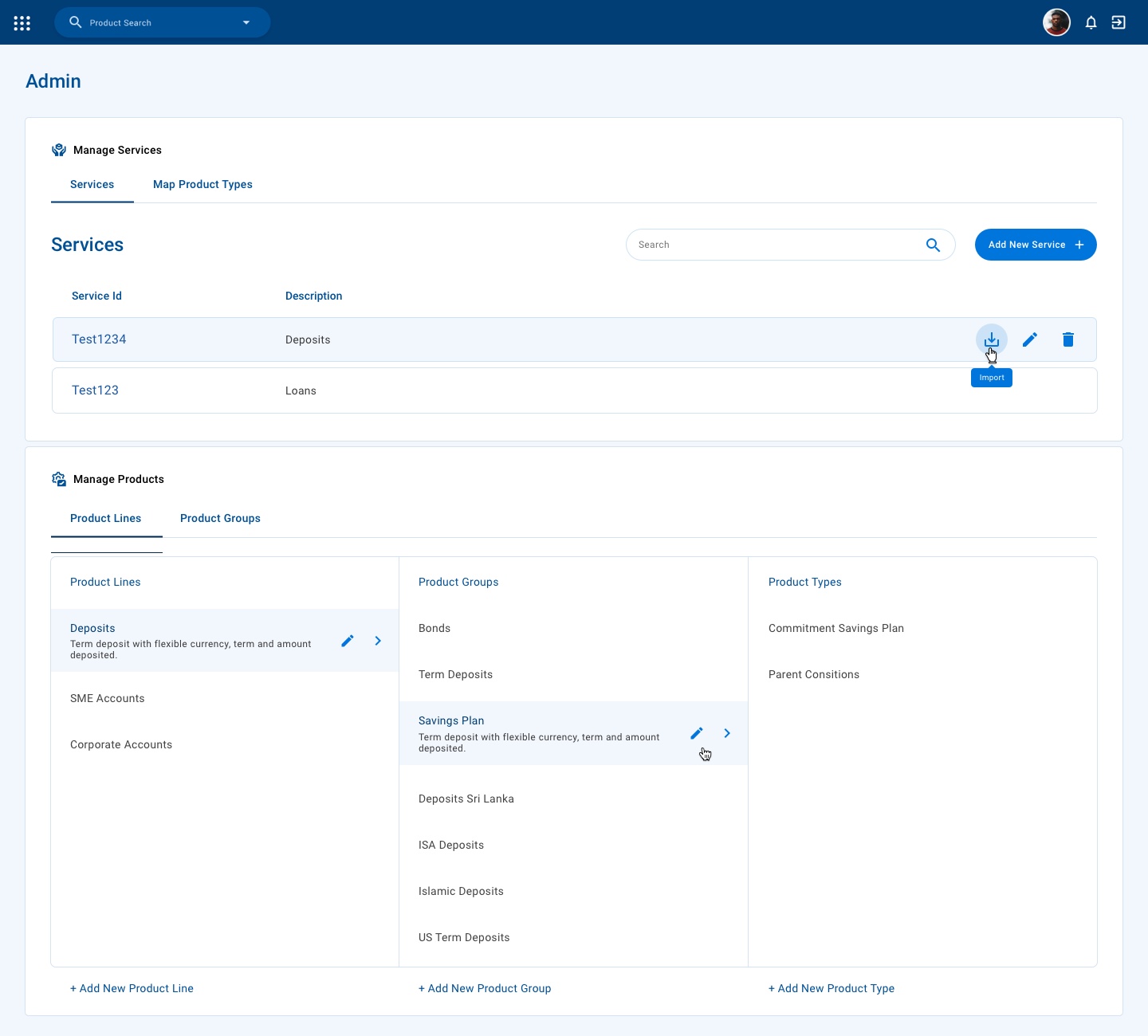Screen dimensions: 1148x1036
Task: Expand Deposits product line chevron
Action: (378, 641)
